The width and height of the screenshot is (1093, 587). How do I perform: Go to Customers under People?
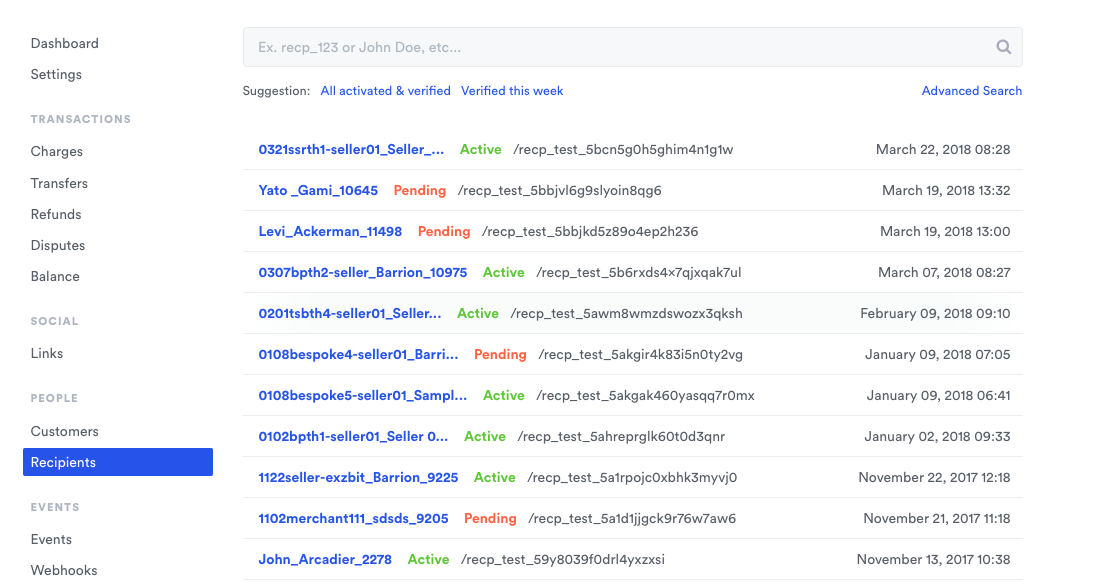pos(64,432)
